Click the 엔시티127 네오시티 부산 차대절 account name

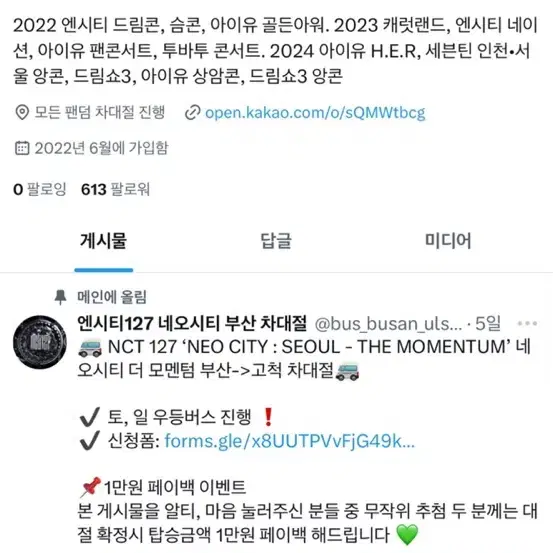pyautogui.click(x=192, y=323)
